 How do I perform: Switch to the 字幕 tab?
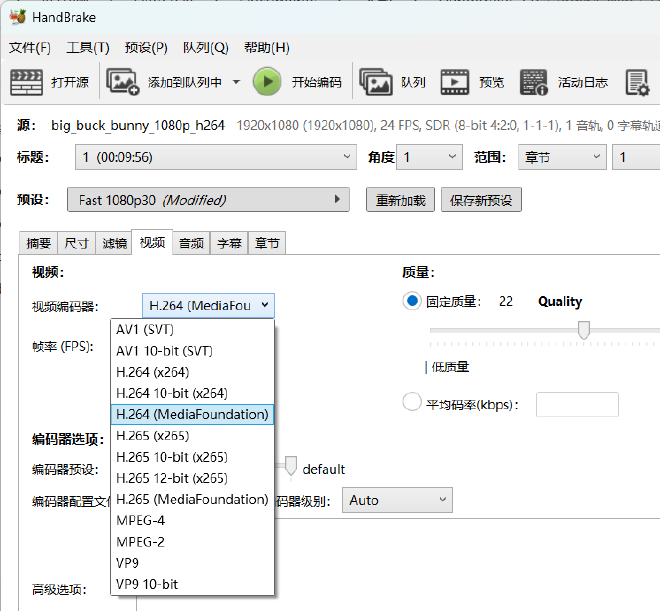(229, 243)
